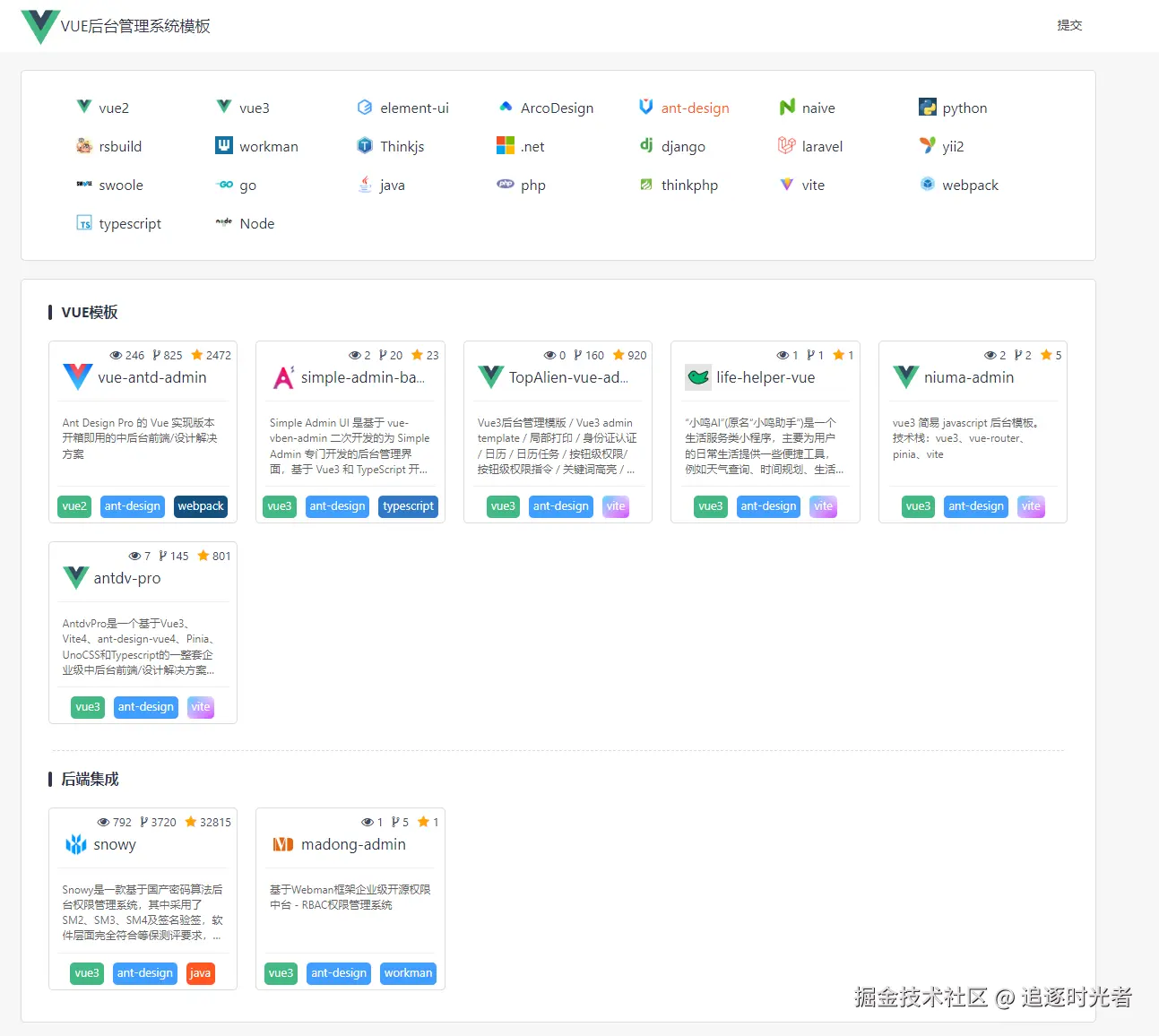
Task: Click the 246 watch count on vue-antd-admin
Action: click(127, 355)
